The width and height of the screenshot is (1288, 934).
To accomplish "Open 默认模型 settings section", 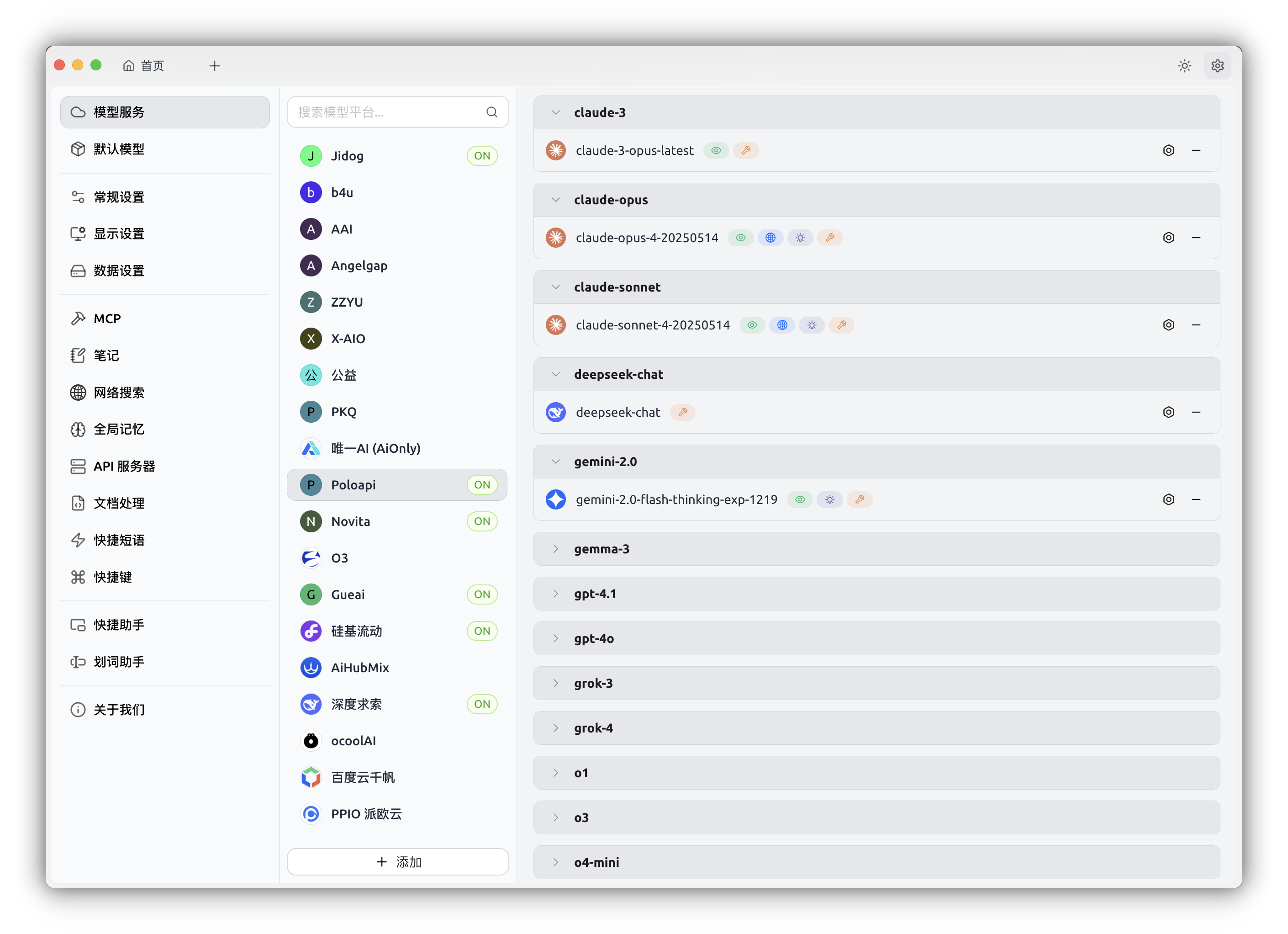I will point(165,149).
